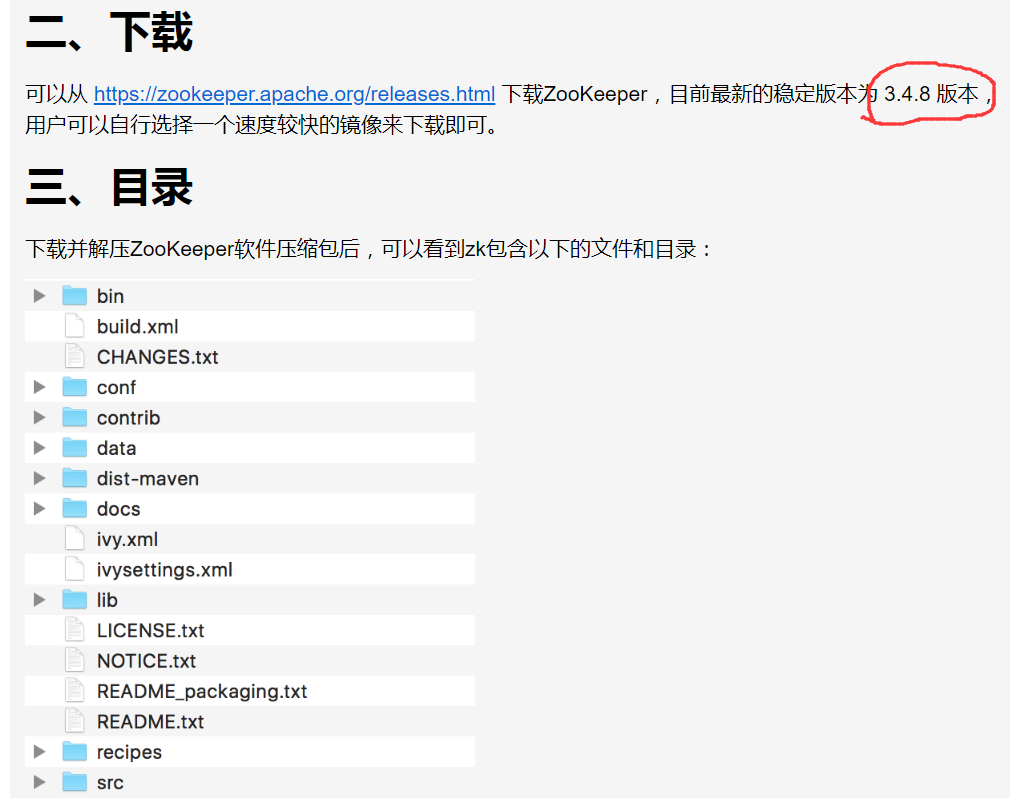Expand the lib folder triangle
The width and height of the screenshot is (1010, 798).
tap(40, 600)
